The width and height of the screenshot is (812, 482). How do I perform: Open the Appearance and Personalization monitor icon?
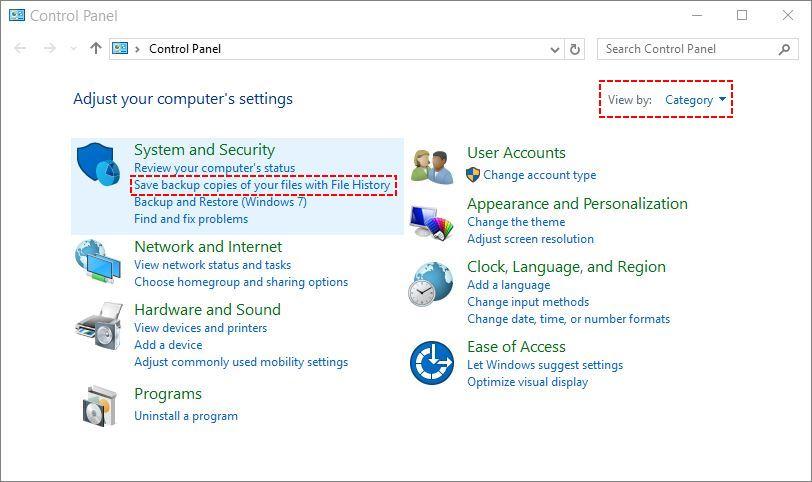pos(431,223)
